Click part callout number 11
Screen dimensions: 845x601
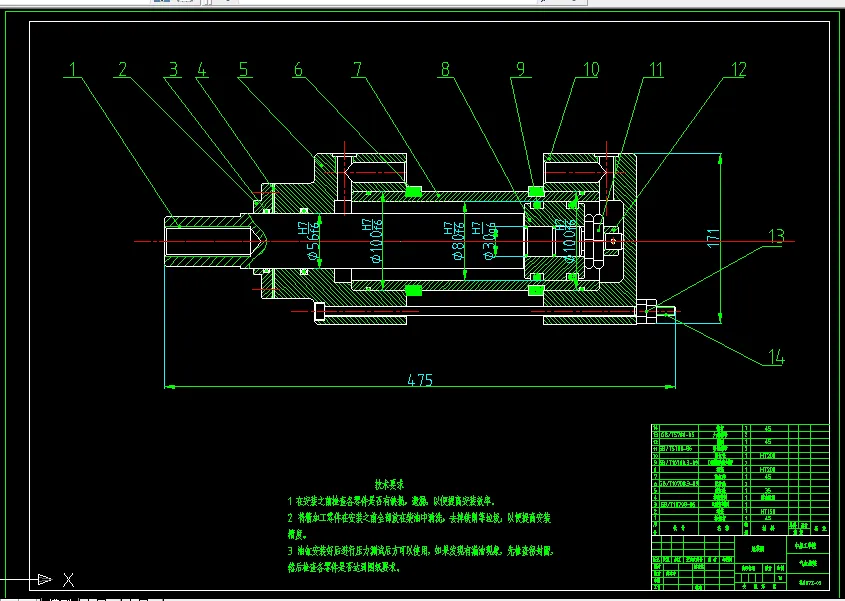click(x=655, y=70)
